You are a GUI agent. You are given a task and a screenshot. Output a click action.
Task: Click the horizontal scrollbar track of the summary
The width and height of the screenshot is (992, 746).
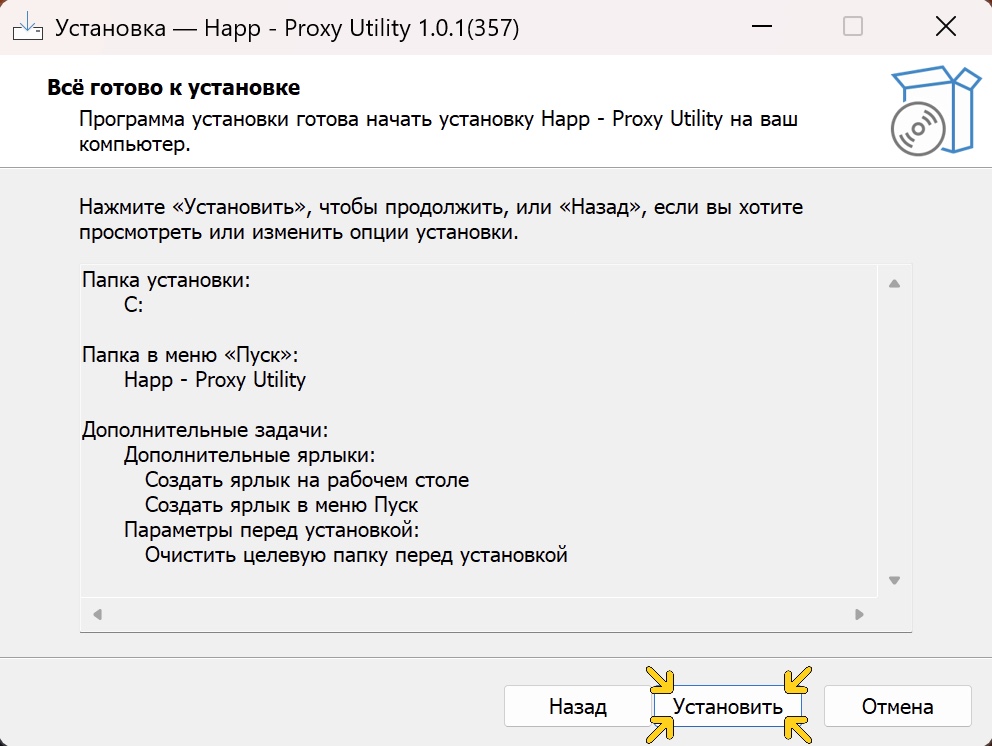[478, 614]
